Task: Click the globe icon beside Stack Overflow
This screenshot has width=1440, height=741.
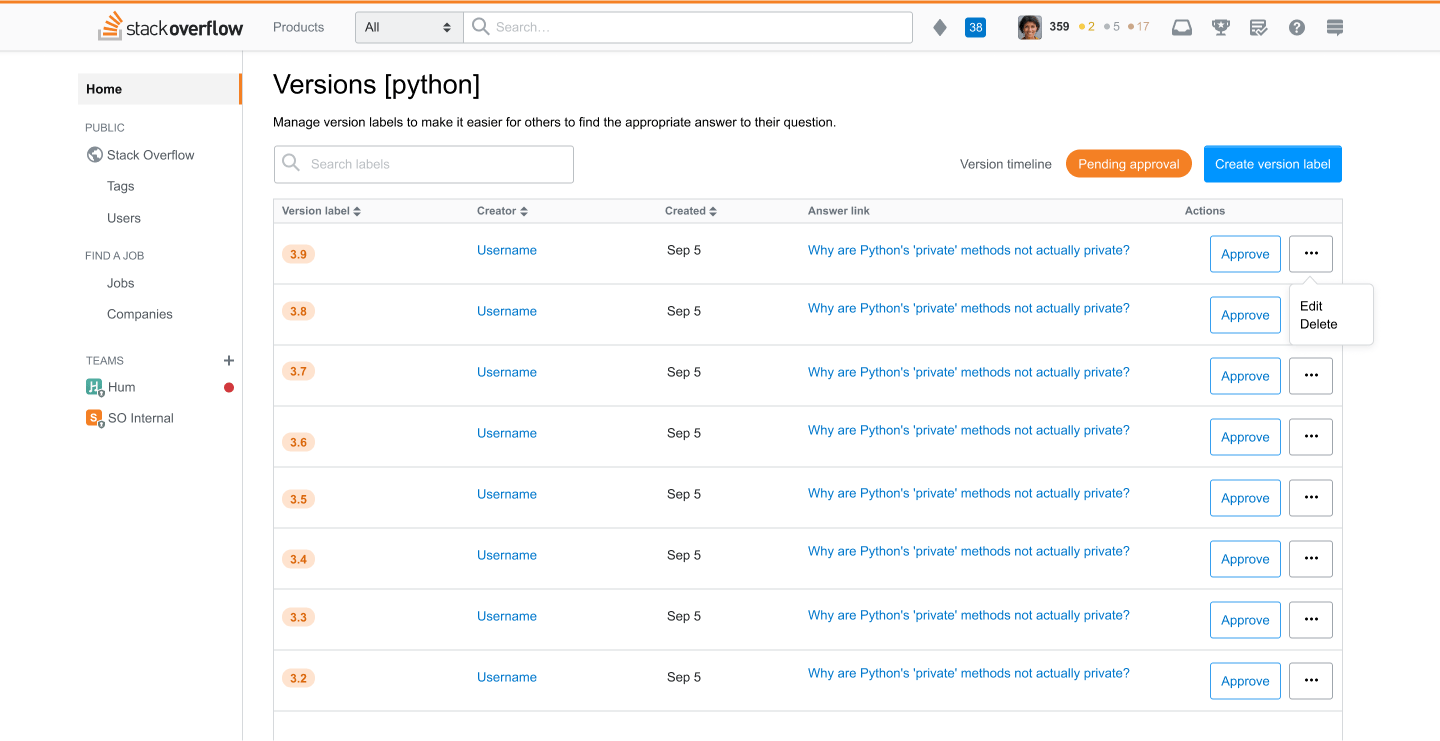Action: (95, 155)
